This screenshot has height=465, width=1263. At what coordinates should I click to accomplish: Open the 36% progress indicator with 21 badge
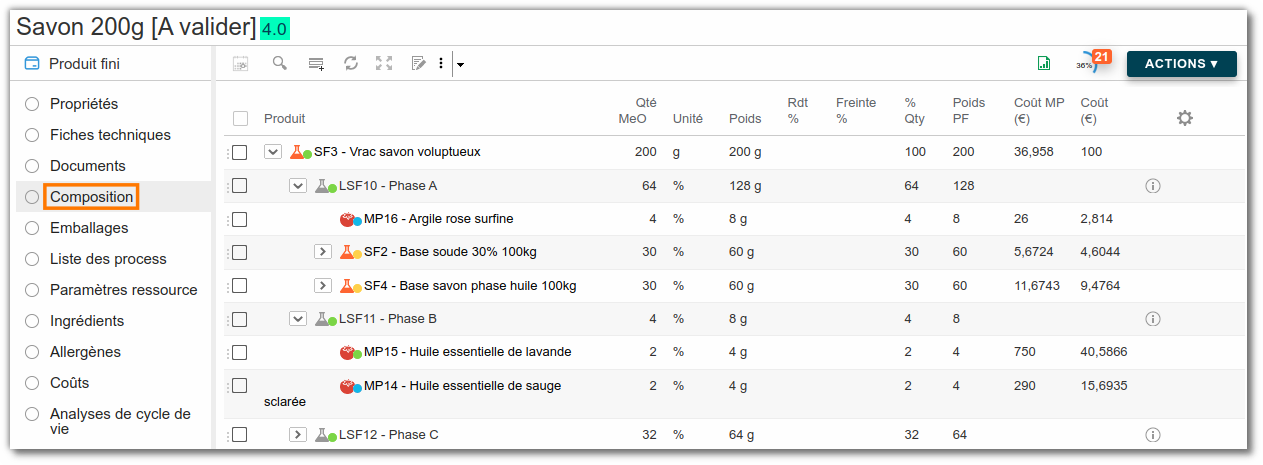click(1091, 62)
